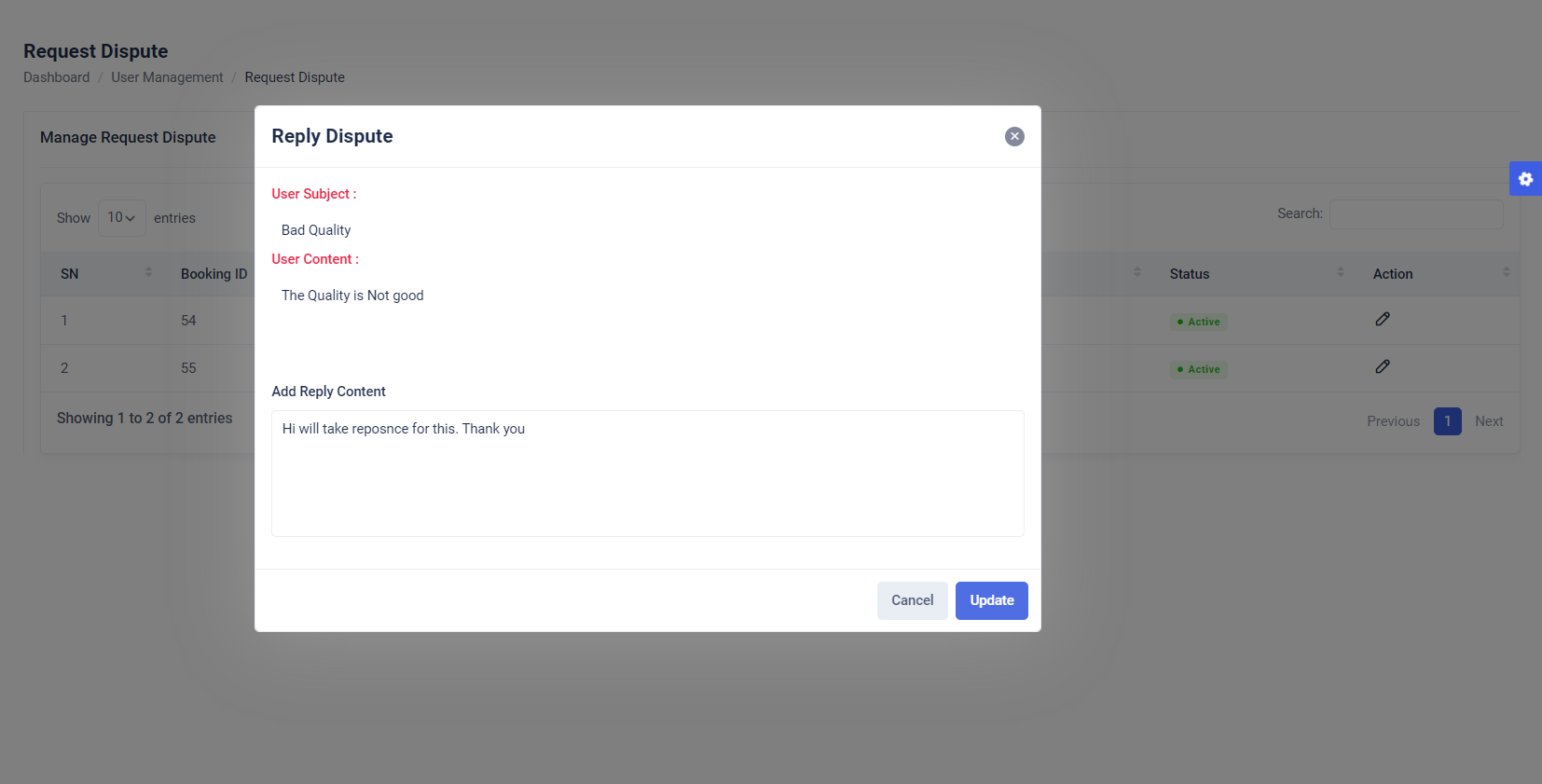Image resolution: width=1542 pixels, height=784 pixels.
Task: Click the Active status badge in row 1
Action: [1199, 322]
